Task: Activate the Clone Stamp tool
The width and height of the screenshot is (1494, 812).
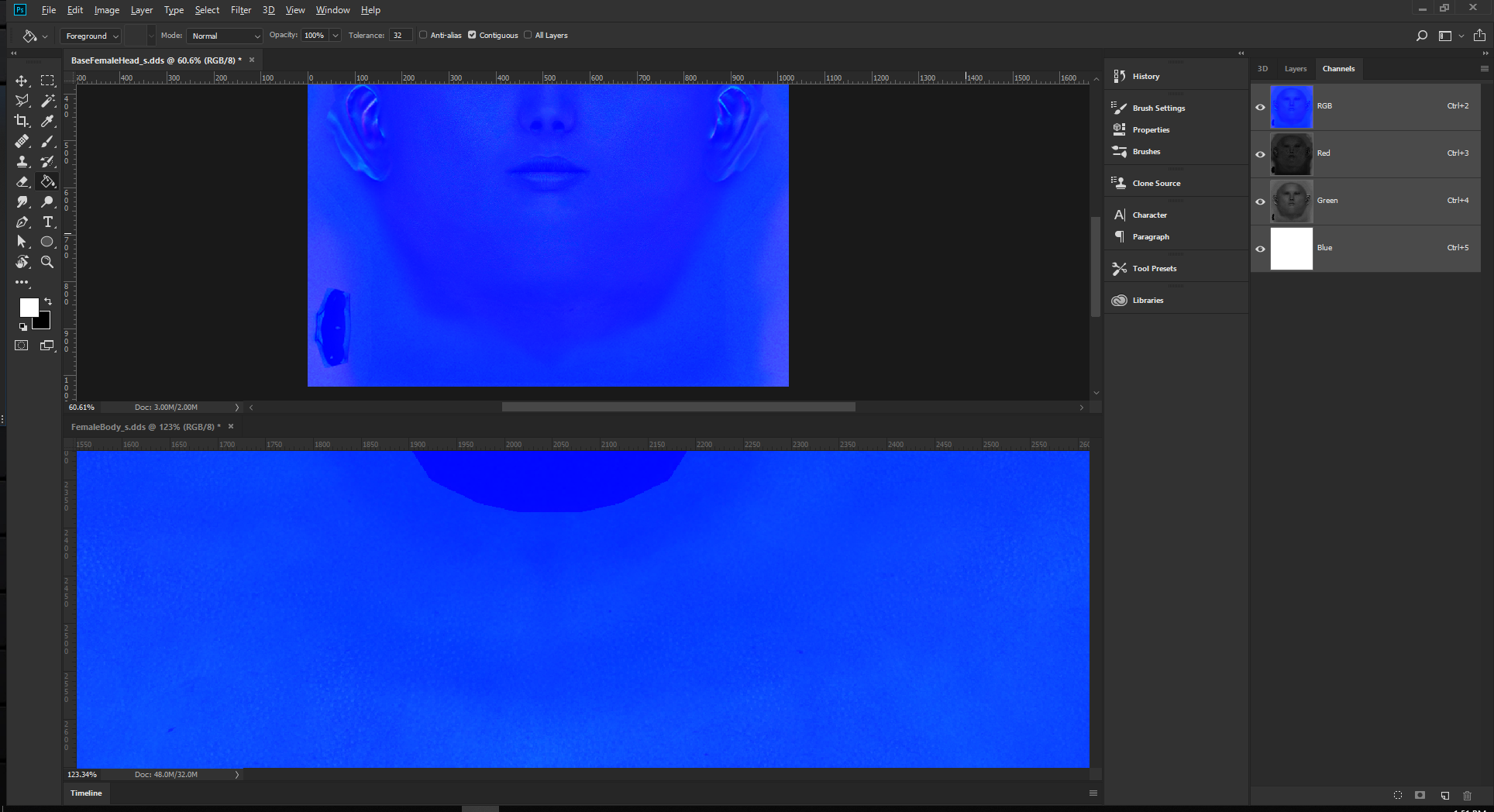Action: pyautogui.click(x=22, y=162)
